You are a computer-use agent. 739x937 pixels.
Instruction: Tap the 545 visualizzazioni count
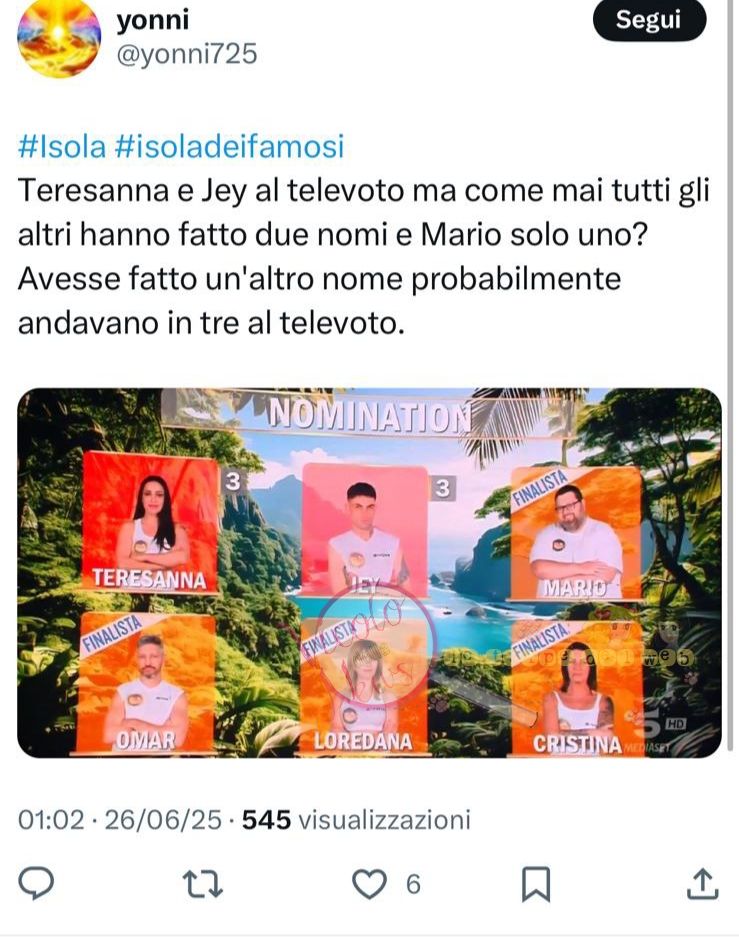[356, 819]
